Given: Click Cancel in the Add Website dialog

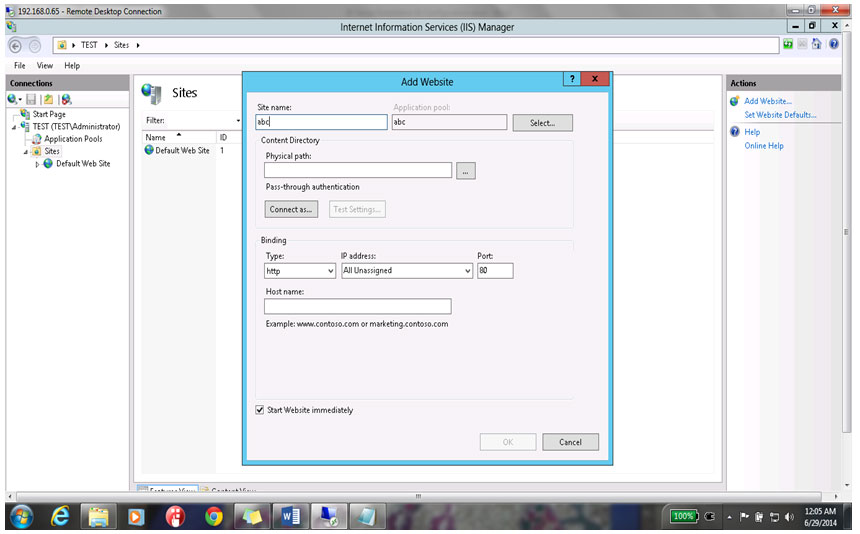Looking at the screenshot, I should (x=570, y=442).
